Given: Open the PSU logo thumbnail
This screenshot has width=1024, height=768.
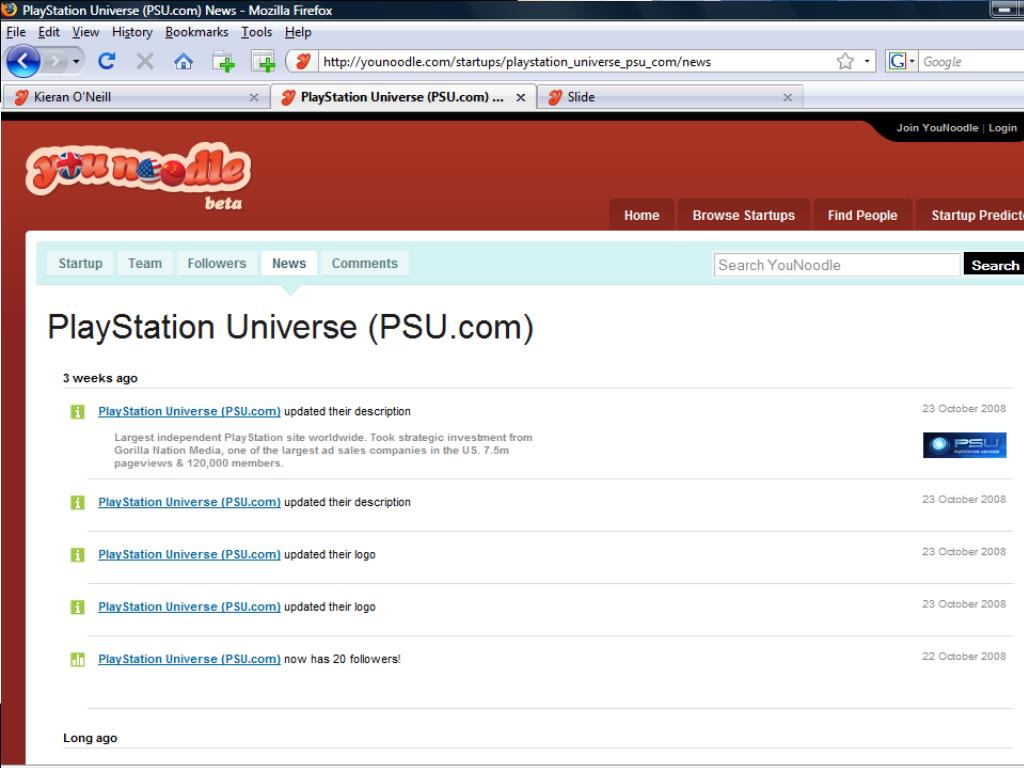Looking at the screenshot, I should [x=965, y=445].
